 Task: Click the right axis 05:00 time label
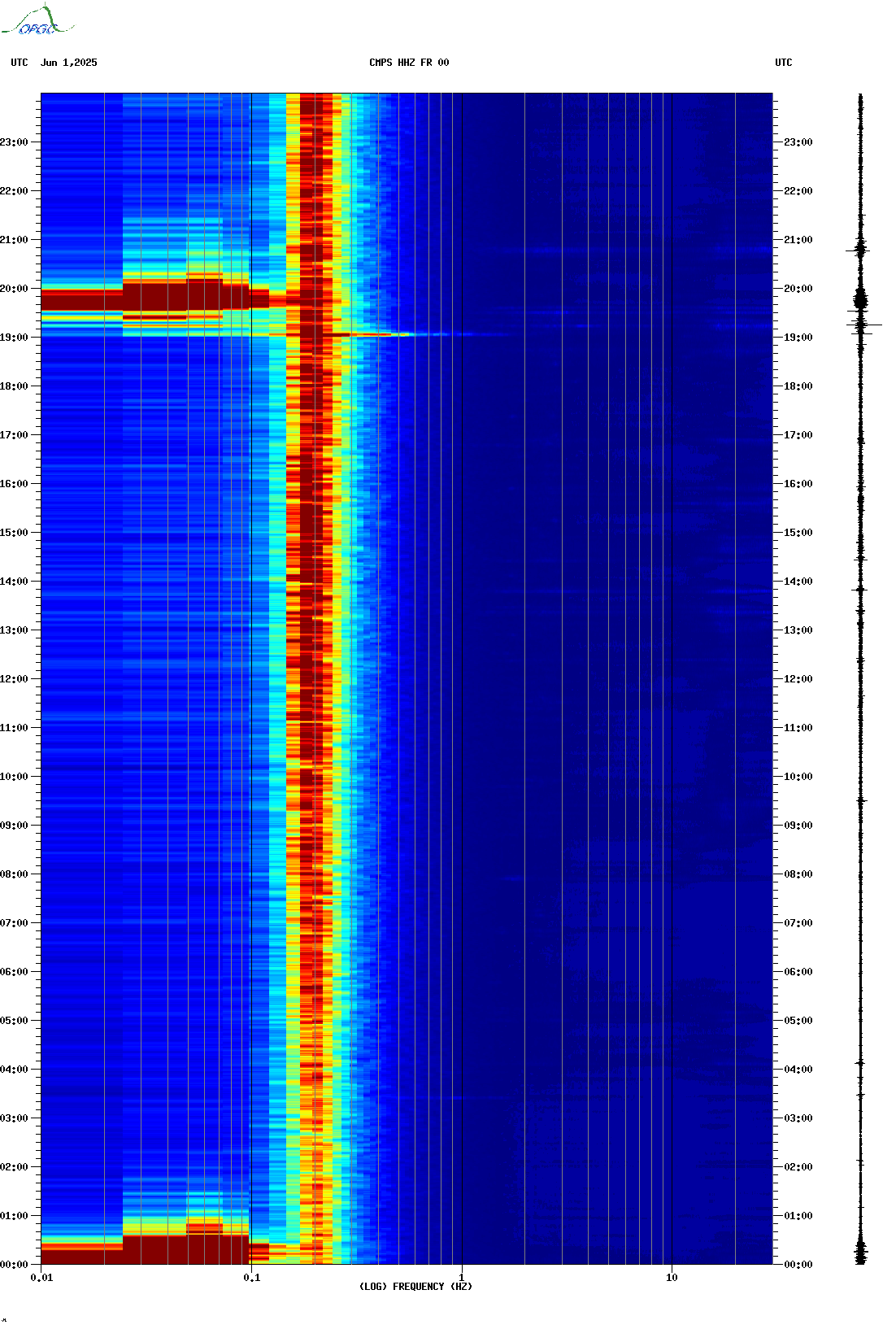798,1021
